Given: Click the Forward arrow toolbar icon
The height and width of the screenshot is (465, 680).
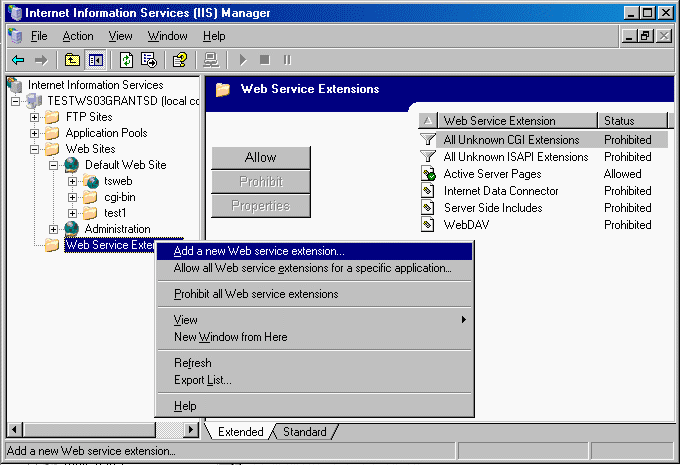Looking at the screenshot, I should pos(41,60).
